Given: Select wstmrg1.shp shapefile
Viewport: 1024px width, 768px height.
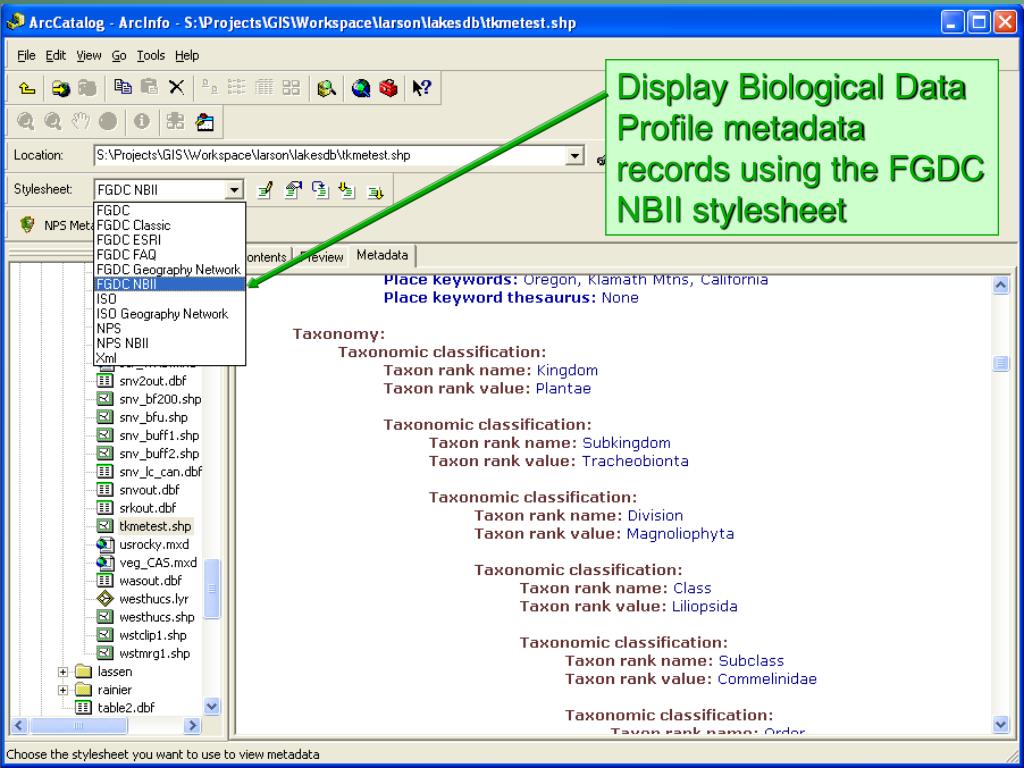Looking at the screenshot, I should [x=155, y=653].
